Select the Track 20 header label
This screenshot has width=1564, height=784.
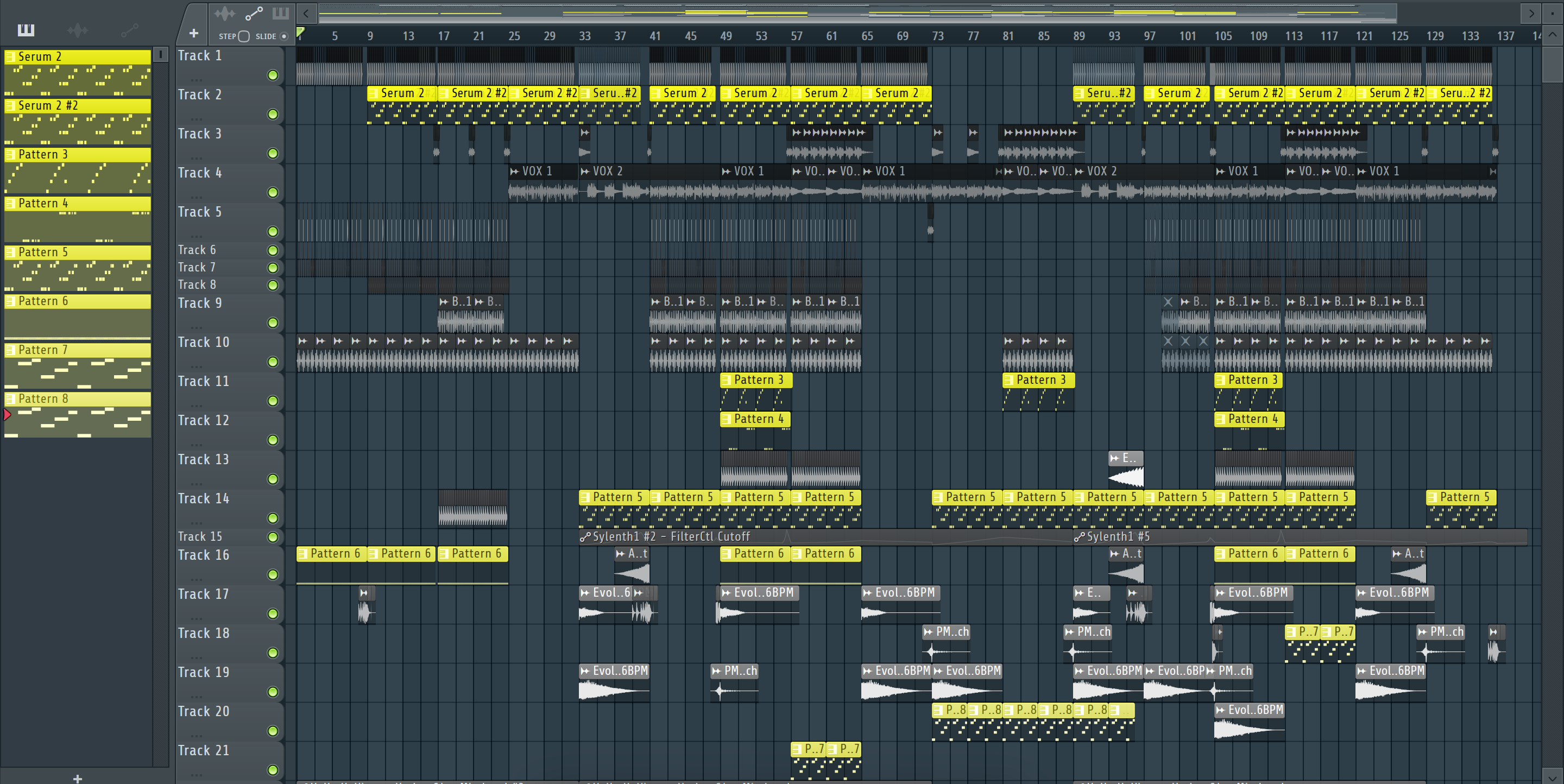tap(204, 712)
